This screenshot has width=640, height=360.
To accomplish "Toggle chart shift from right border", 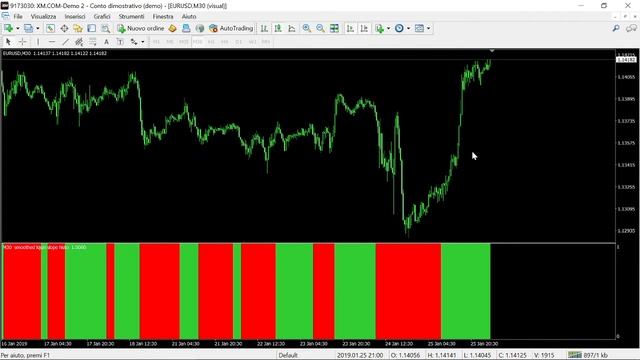I will coord(364,28).
